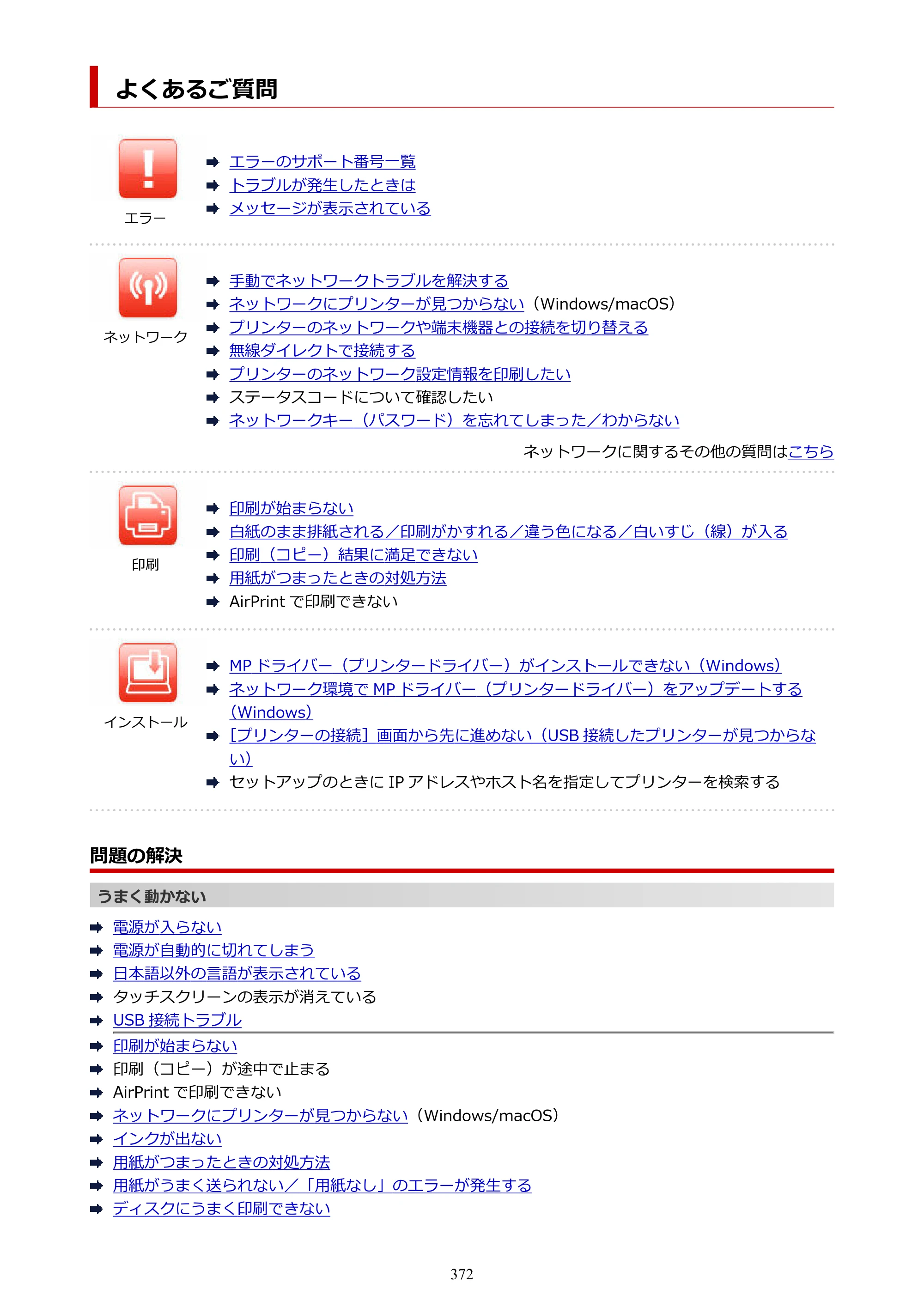The height and width of the screenshot is (1307, 924).
Task: Open プリンターのネットワークや端末機器との接続を切り替える link
Action: point(438,327)
